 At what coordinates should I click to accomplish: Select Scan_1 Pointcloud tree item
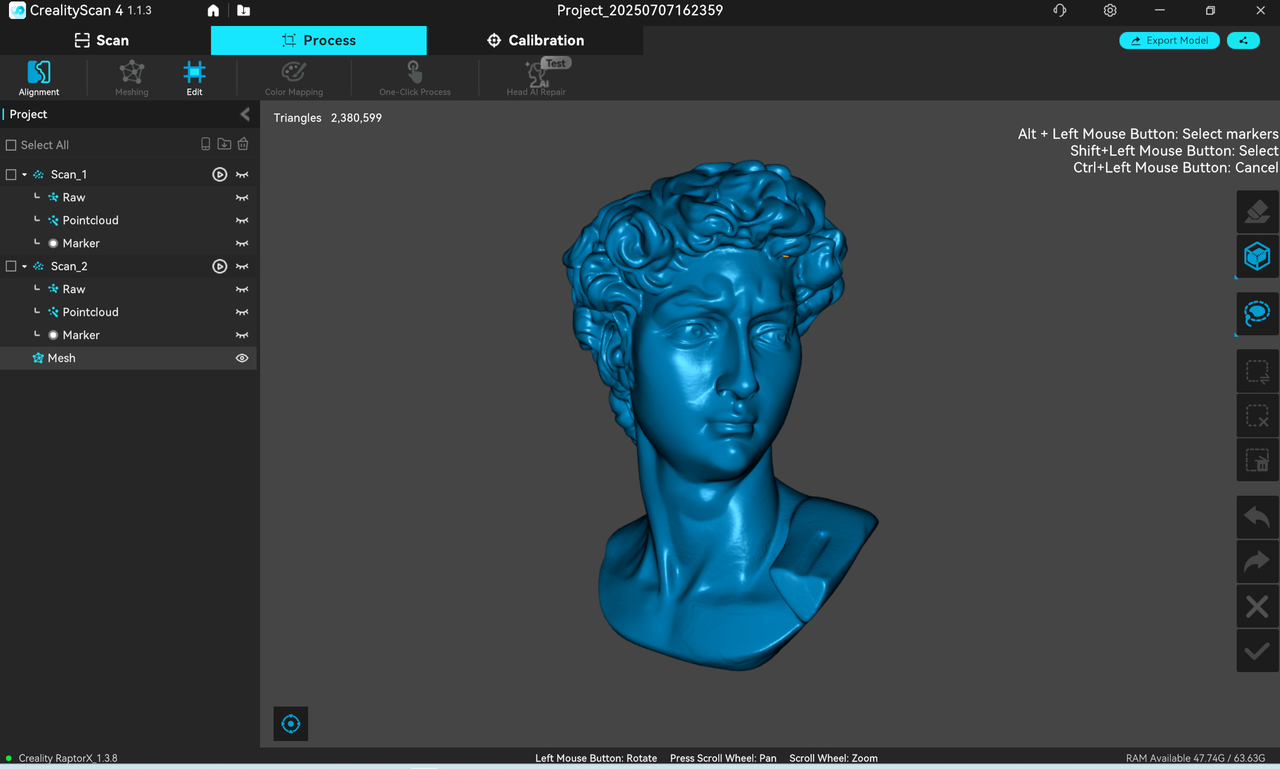pos(90,220)
